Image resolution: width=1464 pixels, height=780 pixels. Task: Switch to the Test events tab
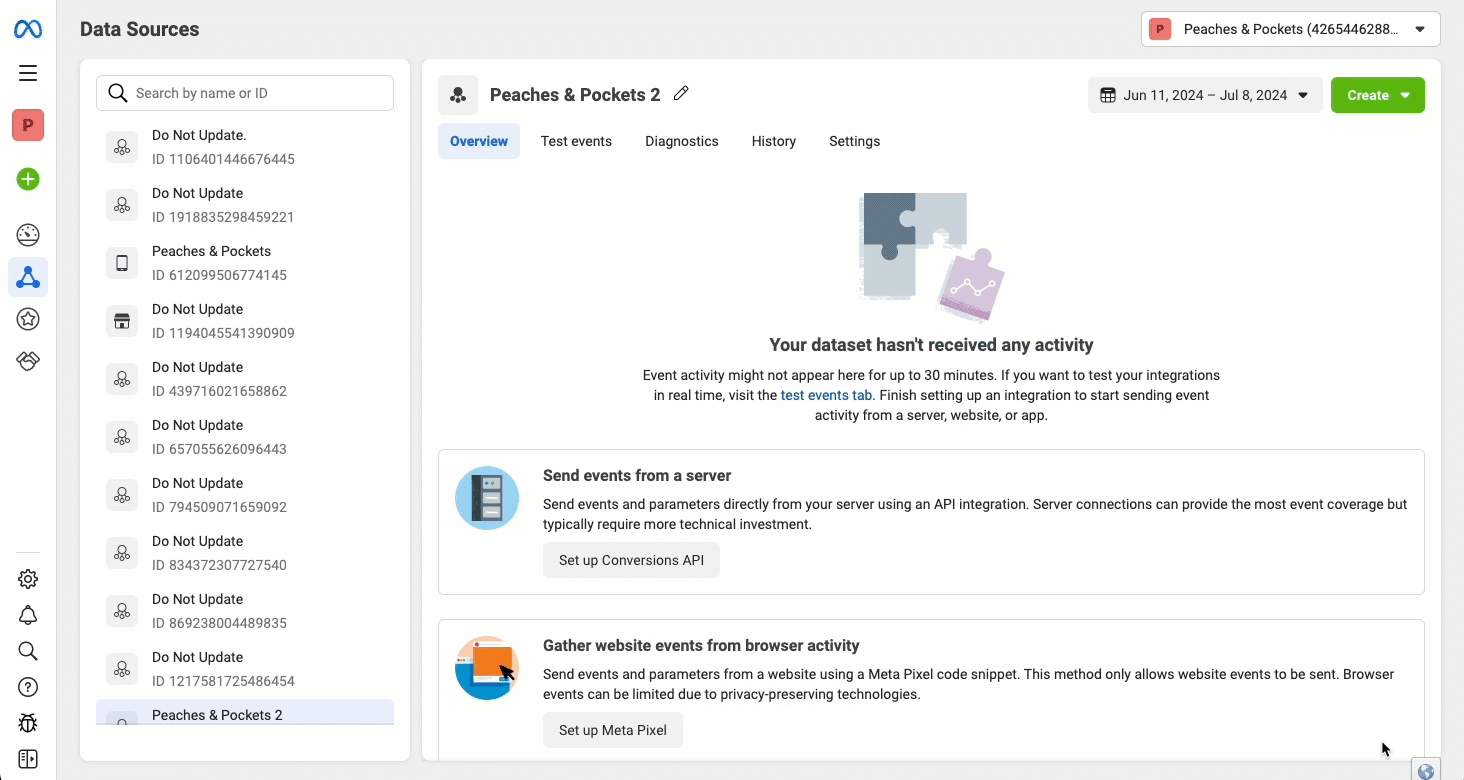(576, 141)
